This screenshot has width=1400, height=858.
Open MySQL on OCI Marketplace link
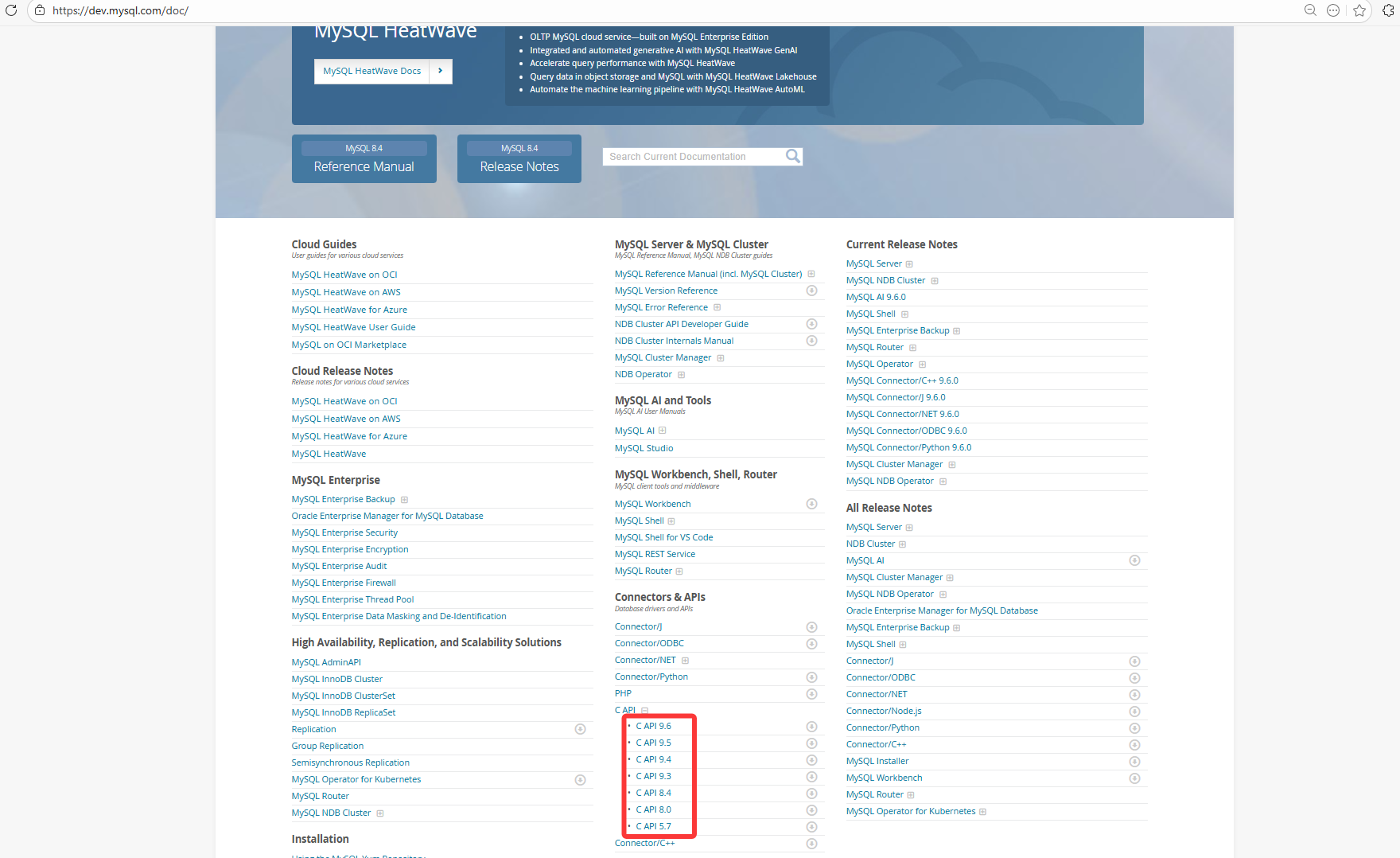pos(349,345)
